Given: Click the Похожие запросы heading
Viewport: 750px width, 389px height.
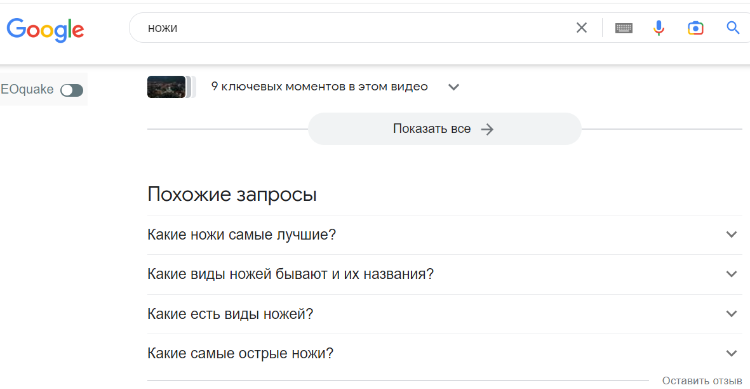Looking at the screenshot, I should pyautogui.click(x=232, y=194).
